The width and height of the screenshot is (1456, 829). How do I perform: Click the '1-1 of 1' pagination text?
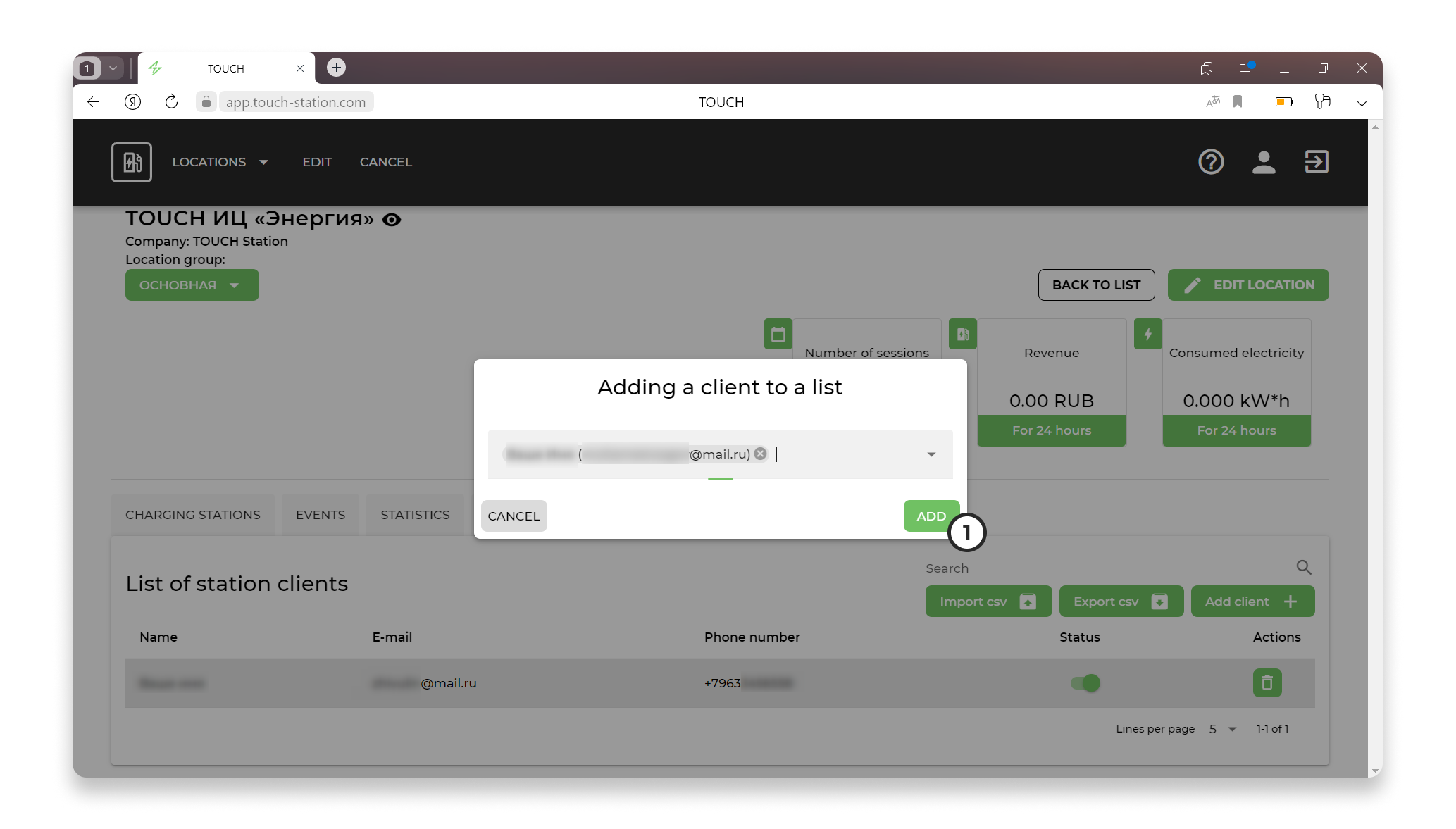[1272, 729]
